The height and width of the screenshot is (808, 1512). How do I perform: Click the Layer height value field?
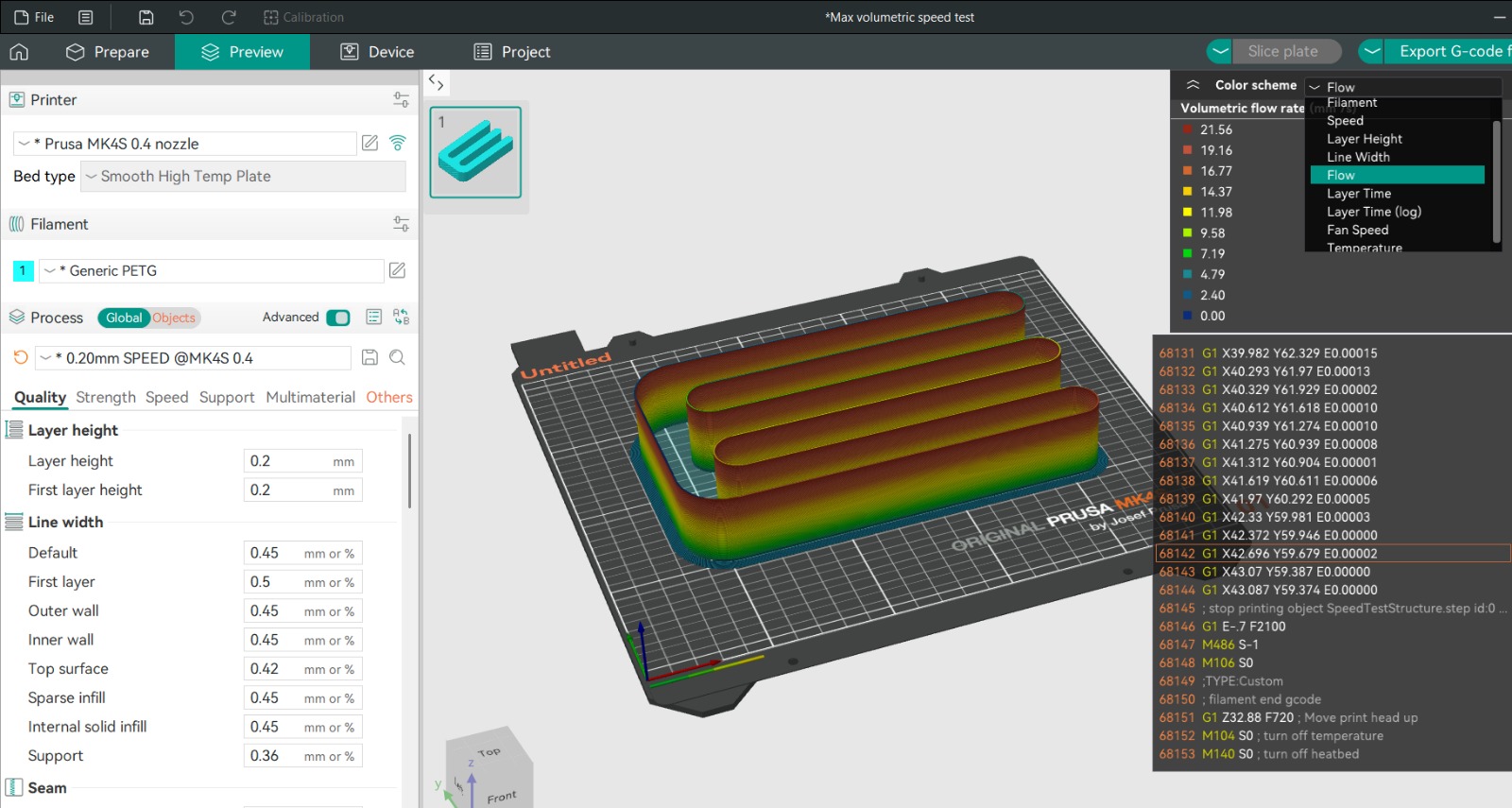302,461
